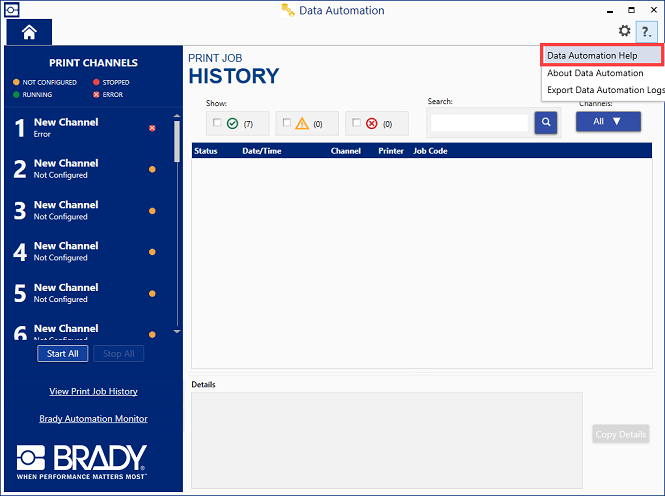Select Data Automation Help menu item
The image size is (665, 496).
tap(592, 56)
